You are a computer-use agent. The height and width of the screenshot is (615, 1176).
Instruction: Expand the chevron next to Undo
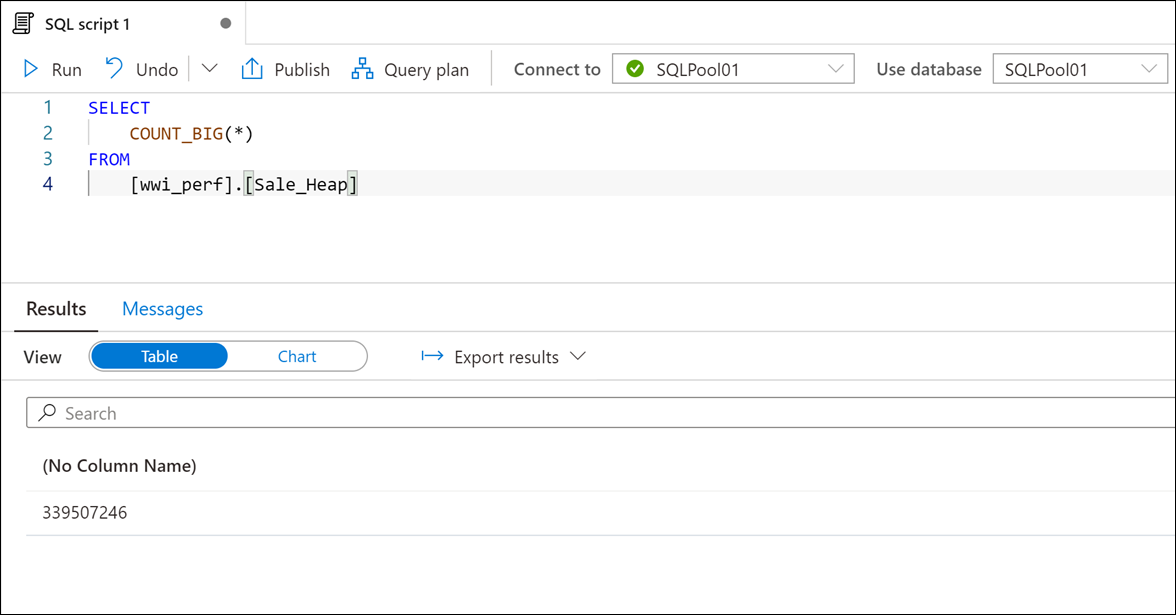click(x=212, y=68)
